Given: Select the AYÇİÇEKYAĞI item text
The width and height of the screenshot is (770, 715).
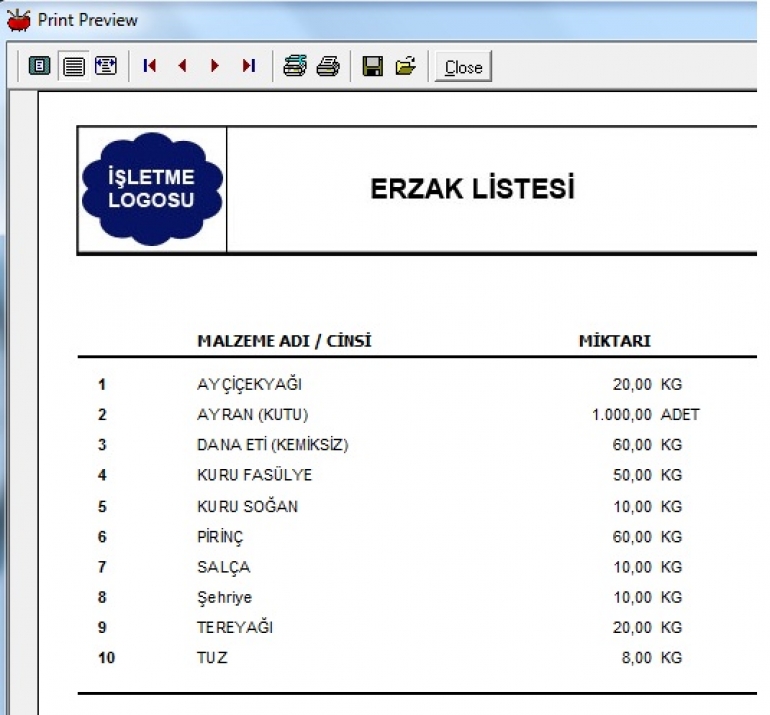Looking at the screenshot, I should (249, 385).
